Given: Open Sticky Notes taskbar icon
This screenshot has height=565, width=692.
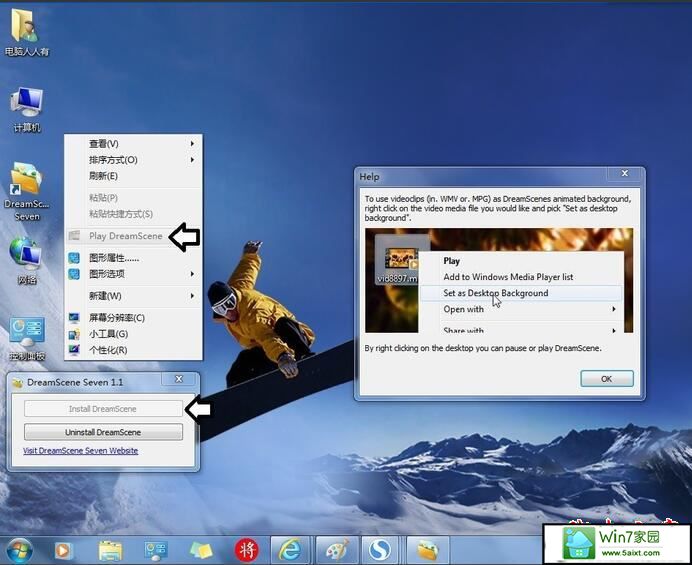Looking at the screenshot, I should tap(201, 550).
